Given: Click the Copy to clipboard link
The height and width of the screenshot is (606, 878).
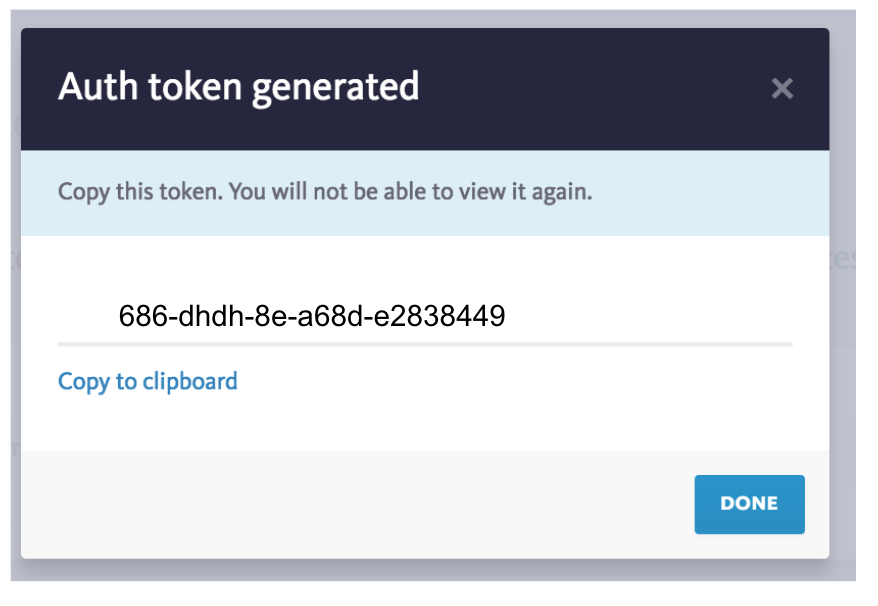Looking at the screenshot, I should [148, 382].
